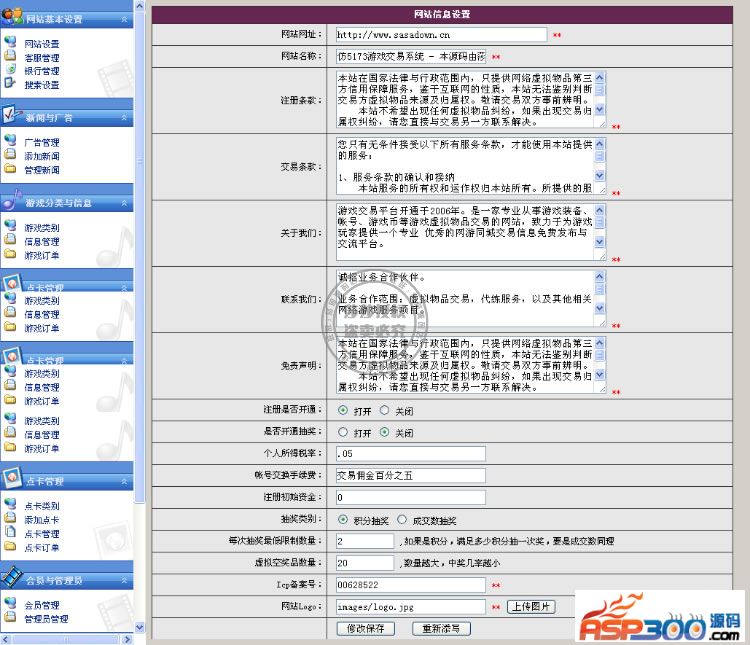Click the 关于我们 textarea's up arrow
Image resolution: width=750 pixels, height=645 pixels.
pyautogui.click(x=600, y=210)
